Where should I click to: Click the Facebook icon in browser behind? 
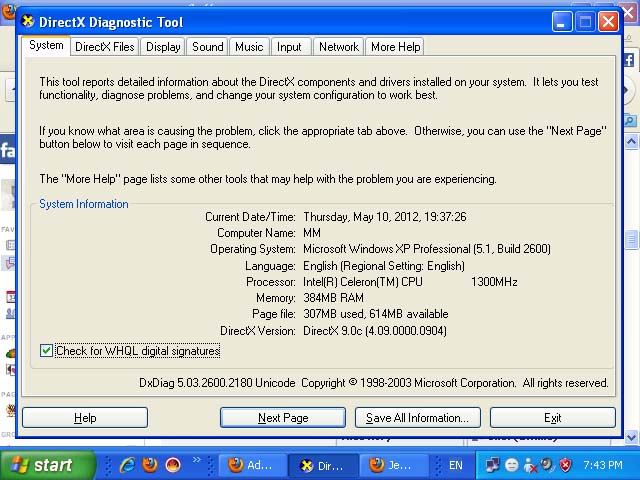pyautogui.click(x=629, y=60)
